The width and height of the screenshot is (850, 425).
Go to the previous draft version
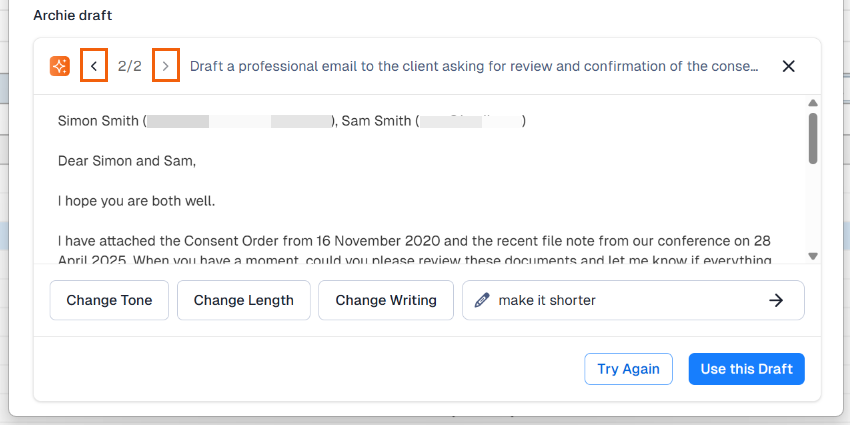pos(94,66)
